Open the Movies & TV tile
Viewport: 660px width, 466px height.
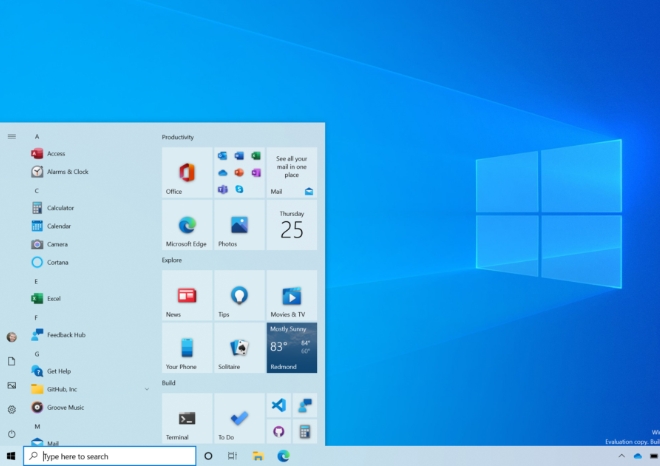coord(291,296)
